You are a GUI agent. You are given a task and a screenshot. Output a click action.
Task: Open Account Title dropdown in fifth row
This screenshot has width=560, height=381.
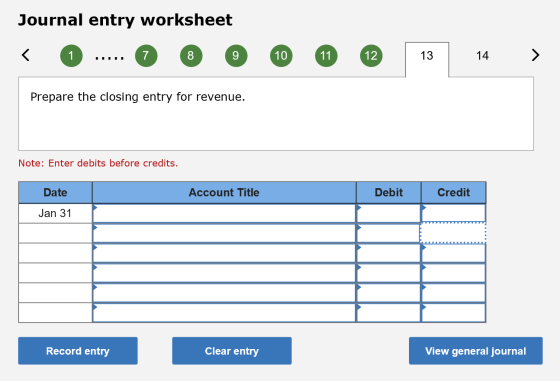click(x=224, y=293)
